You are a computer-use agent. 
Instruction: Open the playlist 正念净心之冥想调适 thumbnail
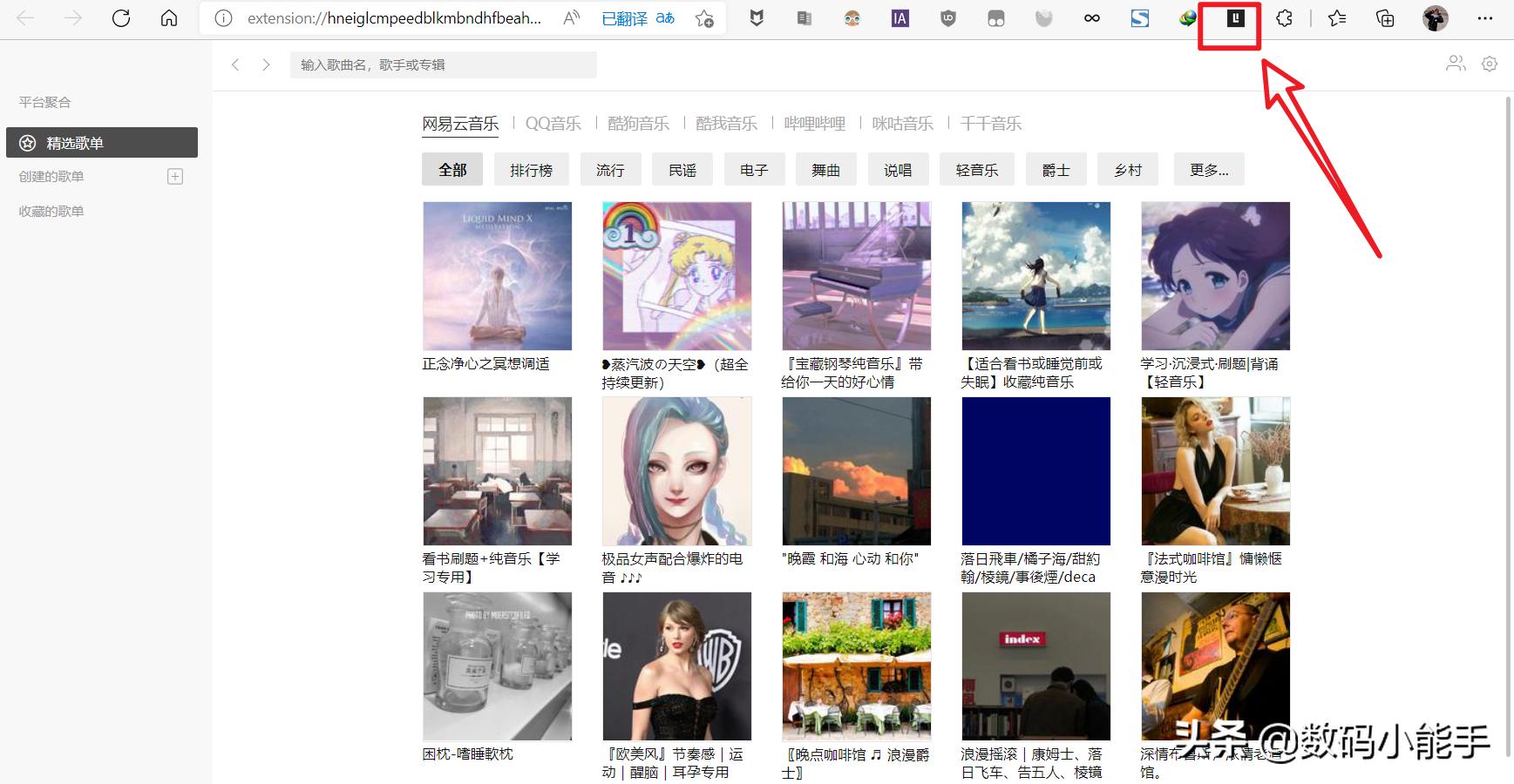[497, 275]
